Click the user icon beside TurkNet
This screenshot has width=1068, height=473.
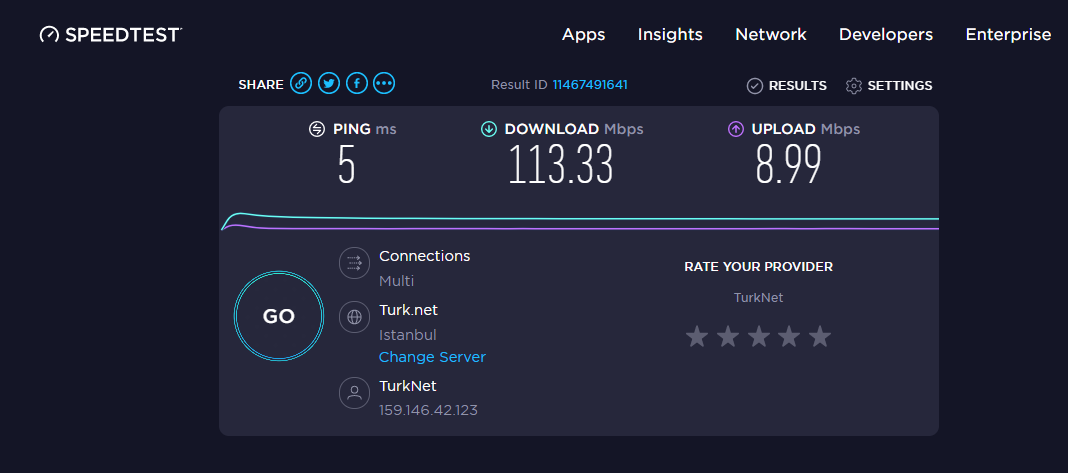click(x=354, y=393)
